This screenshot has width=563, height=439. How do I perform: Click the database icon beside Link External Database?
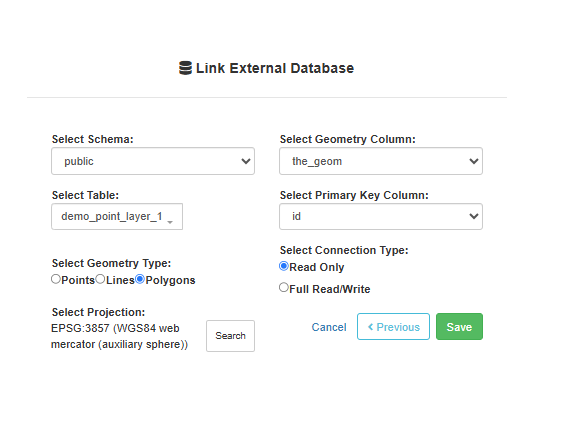[x=185, y=68]
